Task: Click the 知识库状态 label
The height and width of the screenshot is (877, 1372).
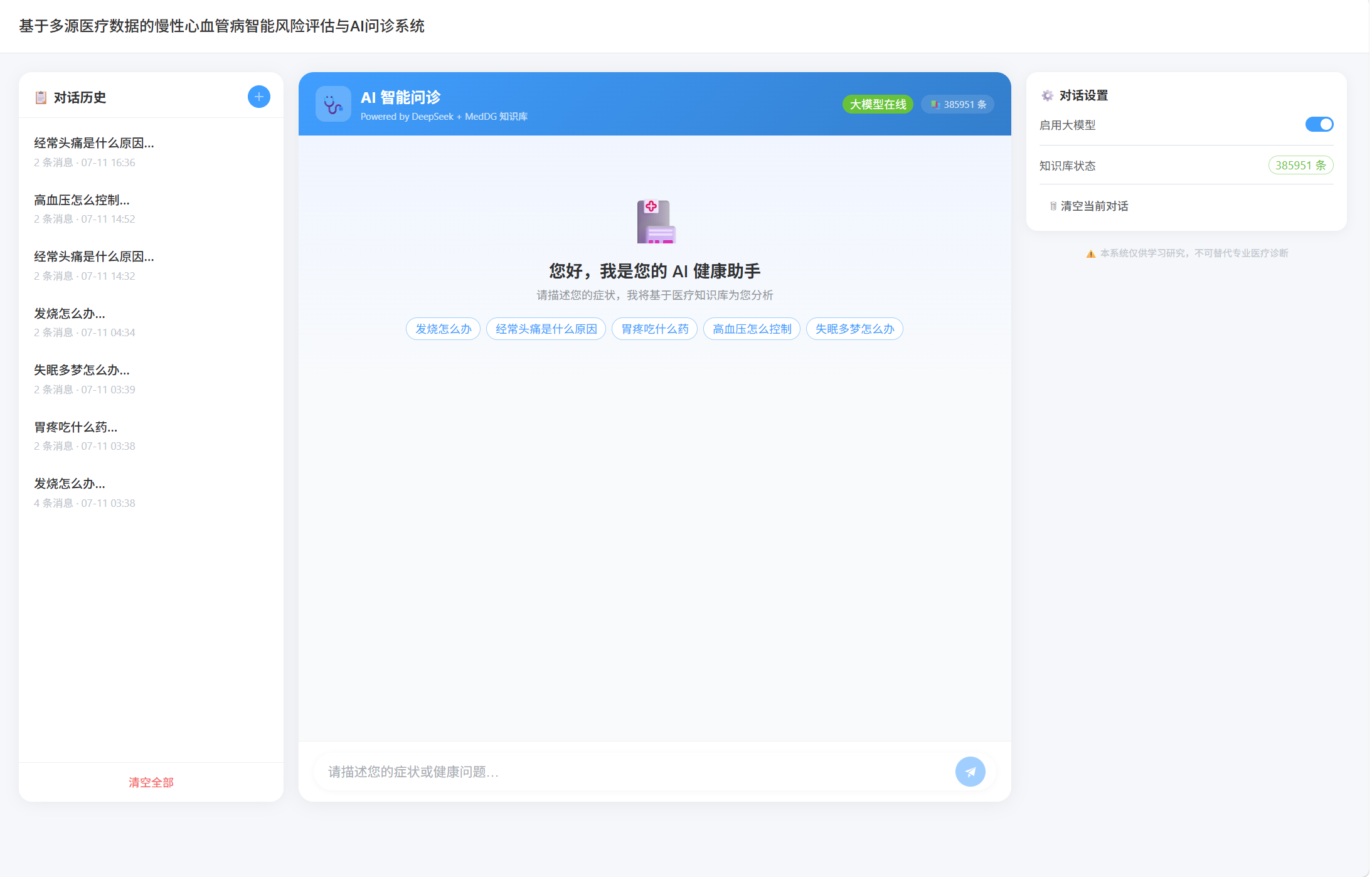Action: pyautogui.click(x=1067, y=166)
